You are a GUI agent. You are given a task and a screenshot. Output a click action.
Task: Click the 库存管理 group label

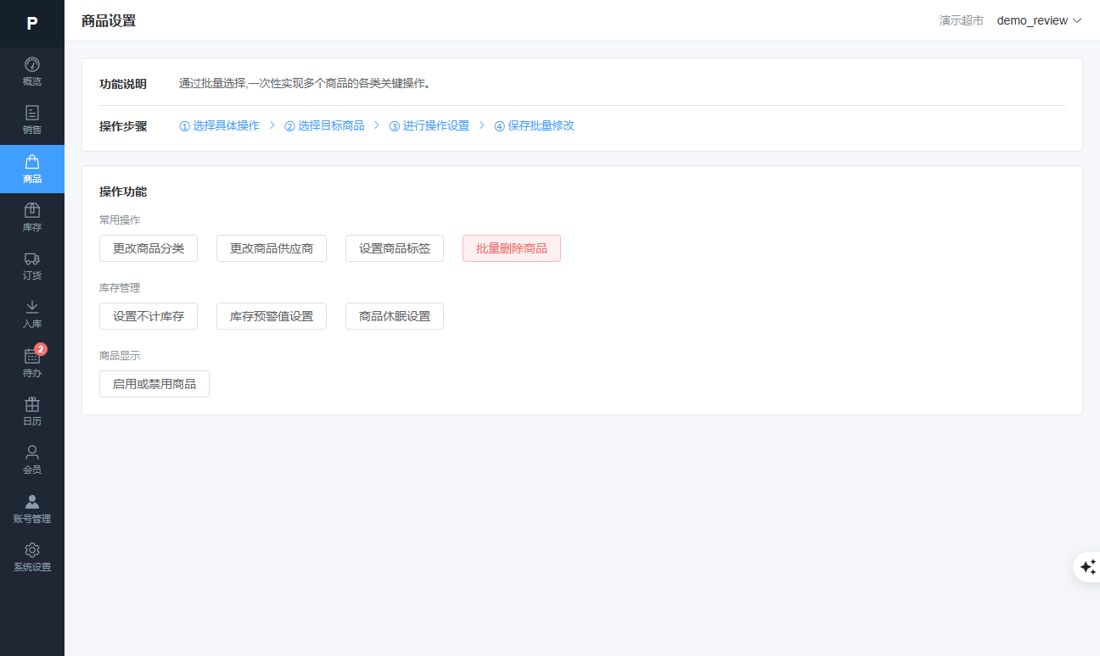(x=119, y=288)
